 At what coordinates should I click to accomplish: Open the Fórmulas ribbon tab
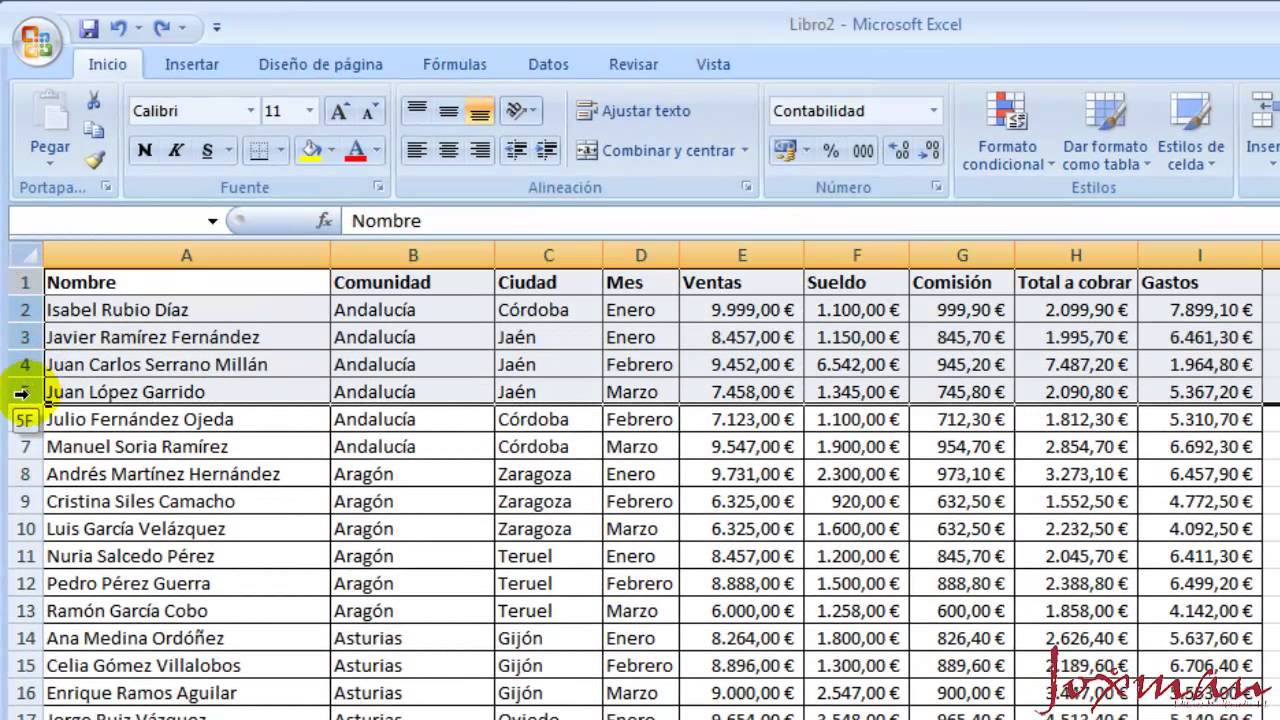(455, 64)
